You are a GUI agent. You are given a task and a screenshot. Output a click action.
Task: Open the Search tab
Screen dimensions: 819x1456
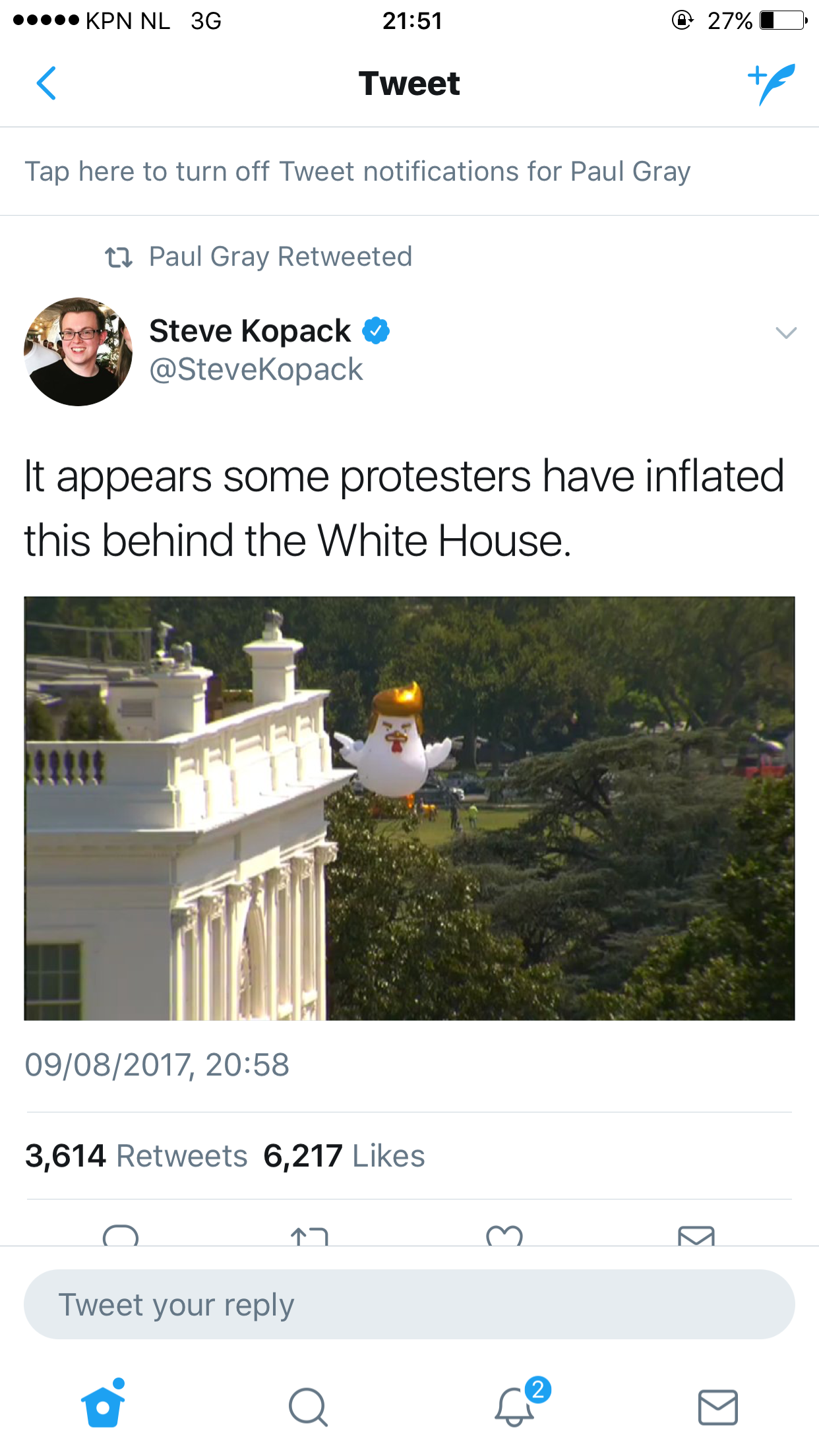308,1407
